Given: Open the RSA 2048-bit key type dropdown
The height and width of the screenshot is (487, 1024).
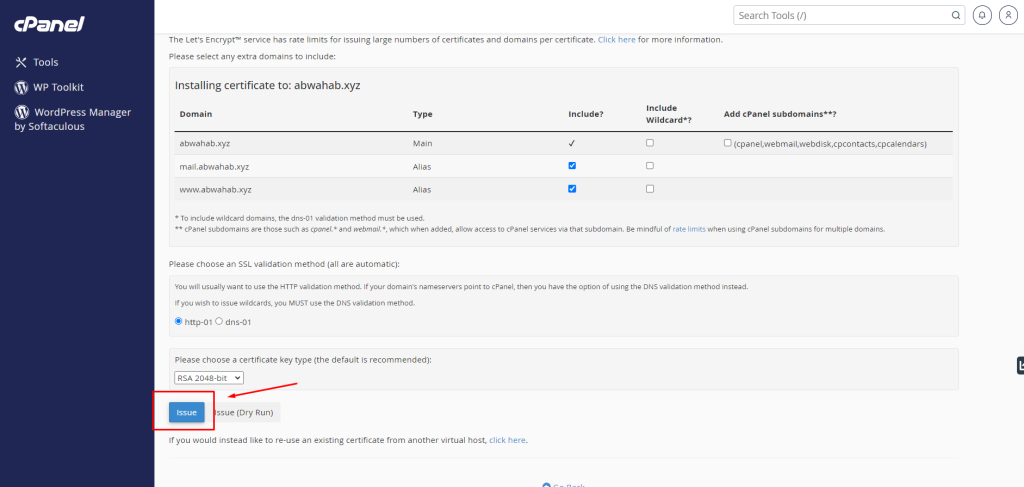Looking at the screenshot, I should (208, 378).
